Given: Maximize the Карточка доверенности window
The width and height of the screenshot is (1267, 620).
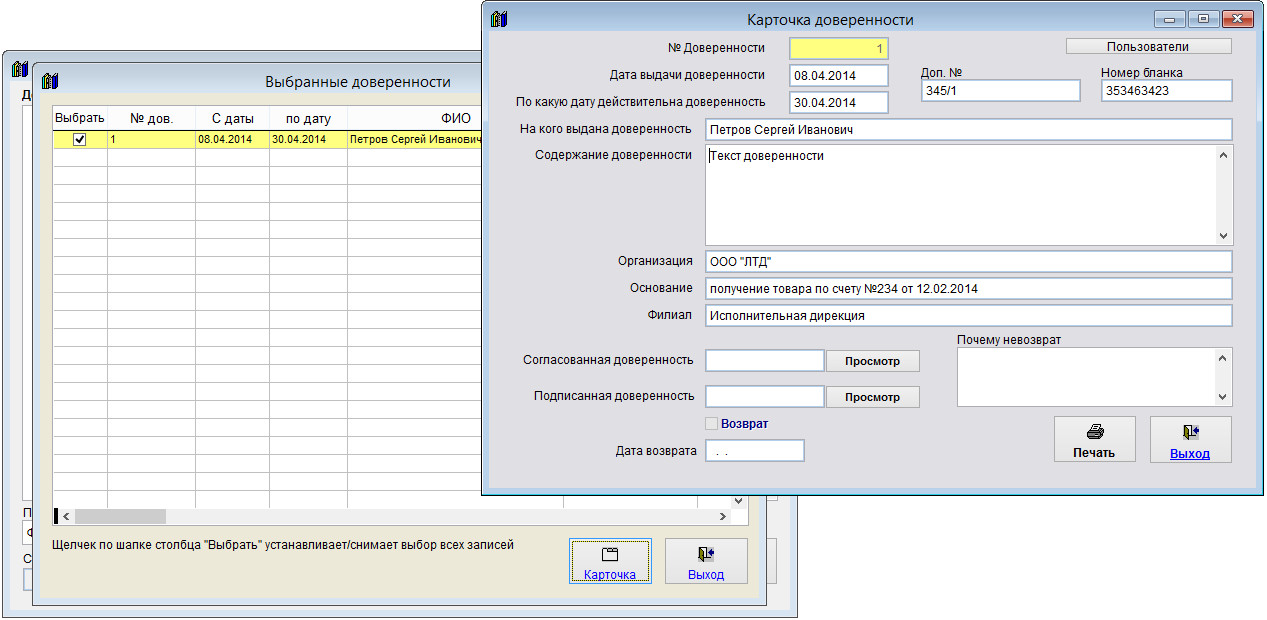Looking at the screenshot, I should pos(1203,18).
